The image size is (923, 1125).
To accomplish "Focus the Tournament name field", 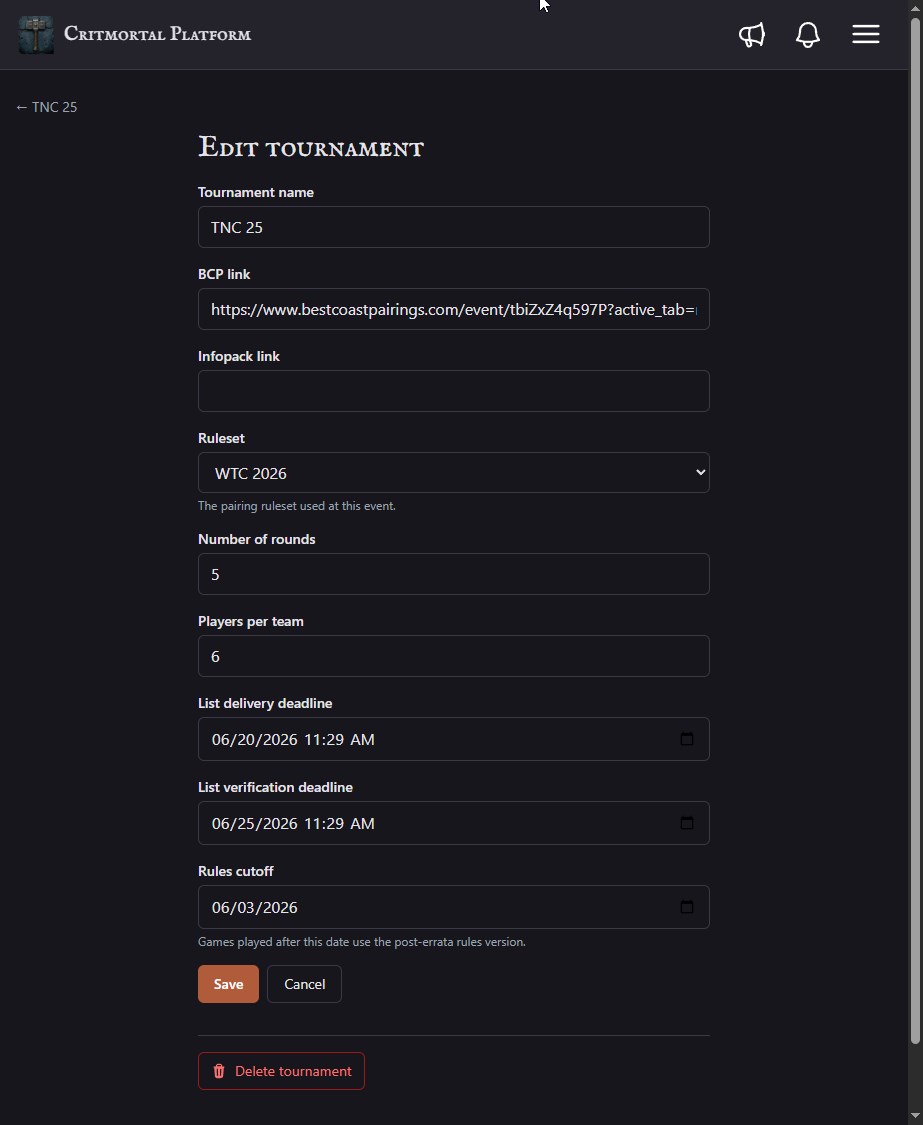I will pyautogui.click(x=454, y=227).
